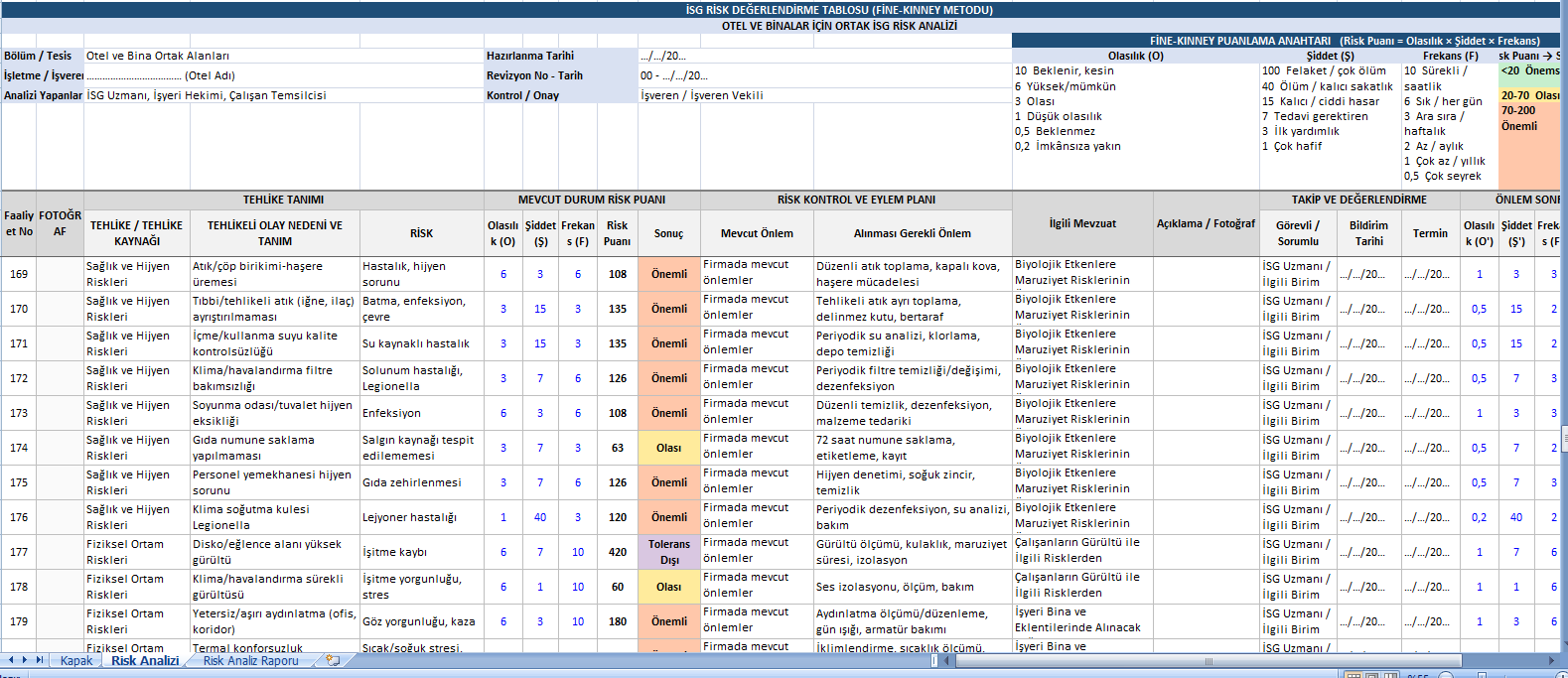Click the 'Solunum hastalığı, Legionella' risk cell

(x=421, y=378)
